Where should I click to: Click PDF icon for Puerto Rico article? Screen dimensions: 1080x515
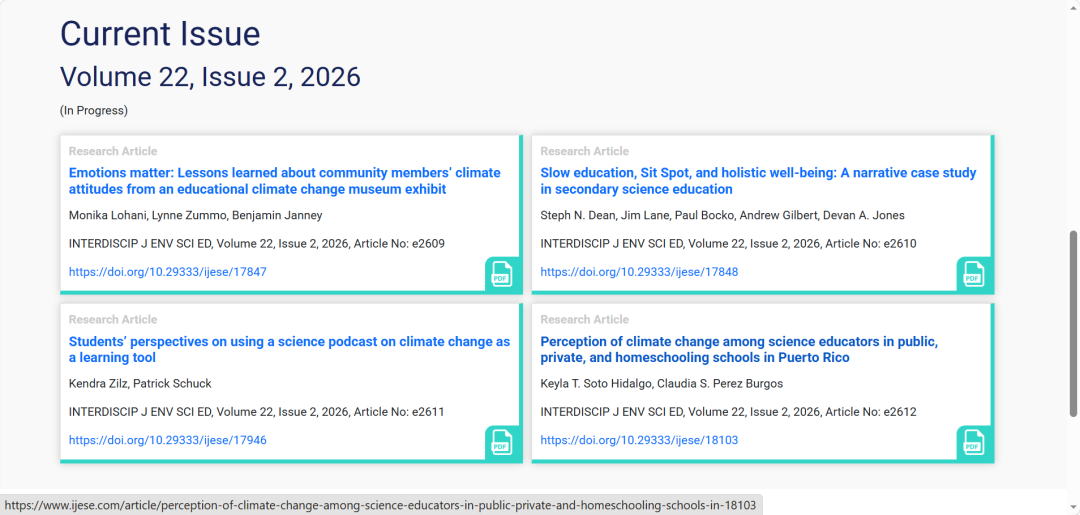pyautogui.click(x=972, y=442)
